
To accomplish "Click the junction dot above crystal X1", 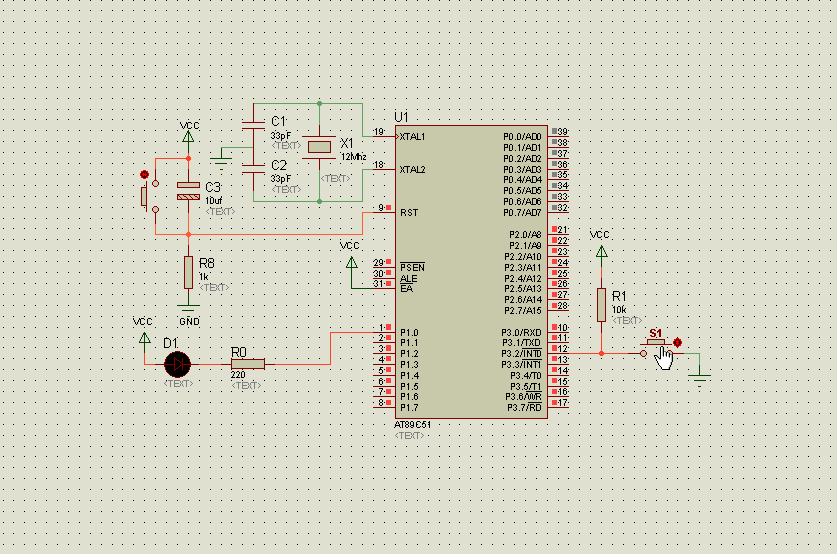I will (319, 104).
